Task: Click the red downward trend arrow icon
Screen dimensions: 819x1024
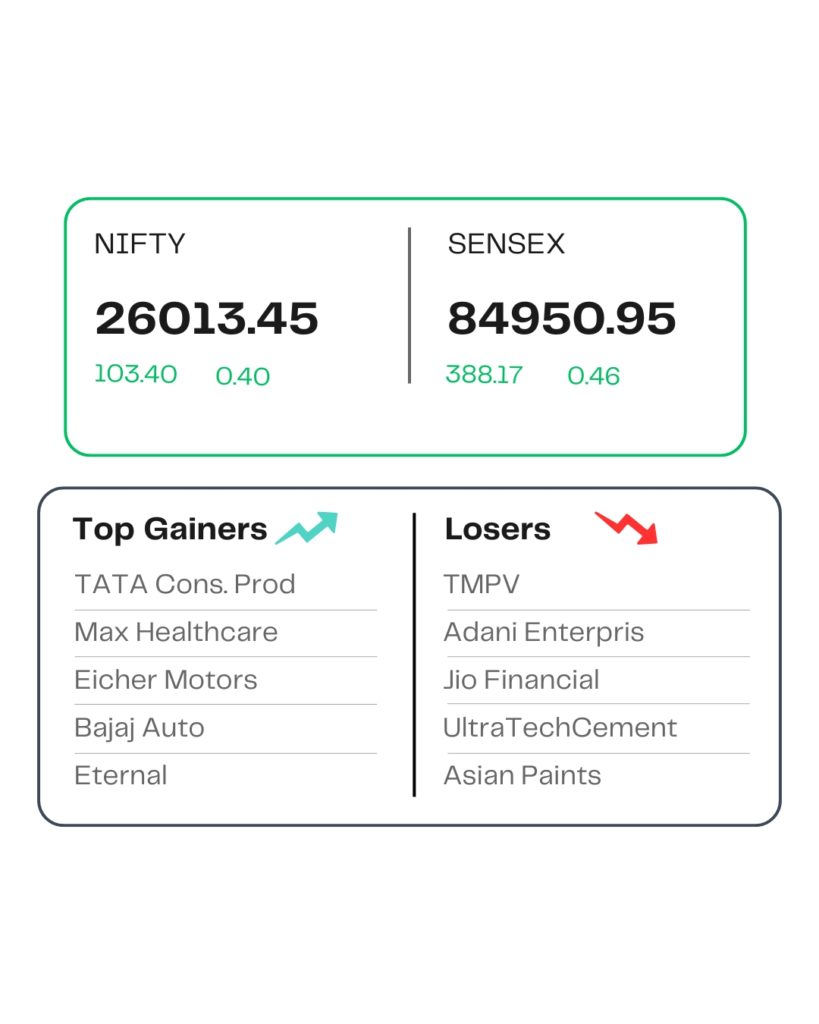Action: [627, 527]
